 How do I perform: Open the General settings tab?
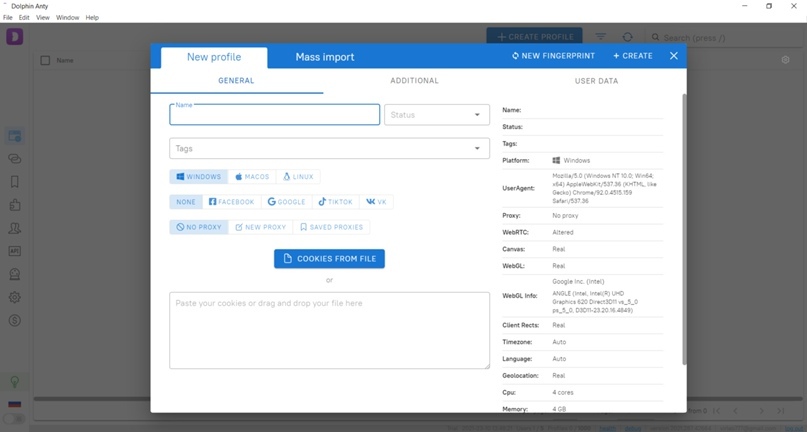point(236,81)
